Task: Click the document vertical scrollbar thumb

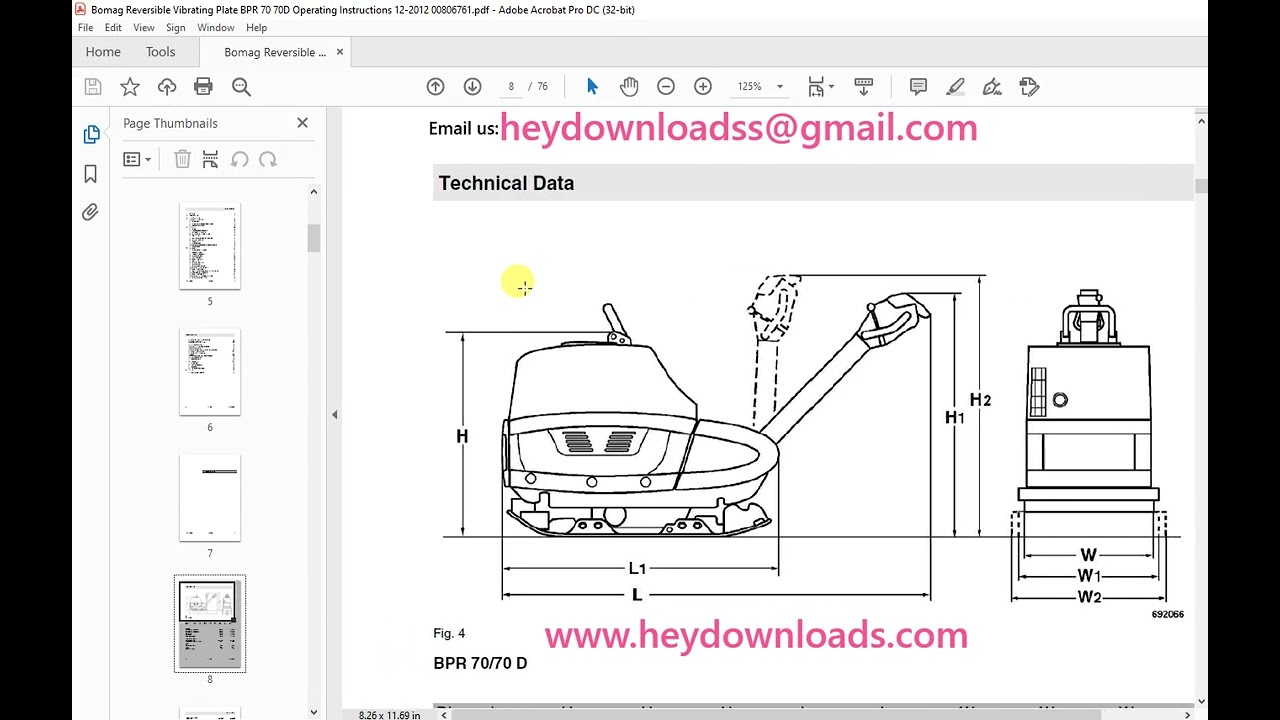Action: tap(1201, 185)
